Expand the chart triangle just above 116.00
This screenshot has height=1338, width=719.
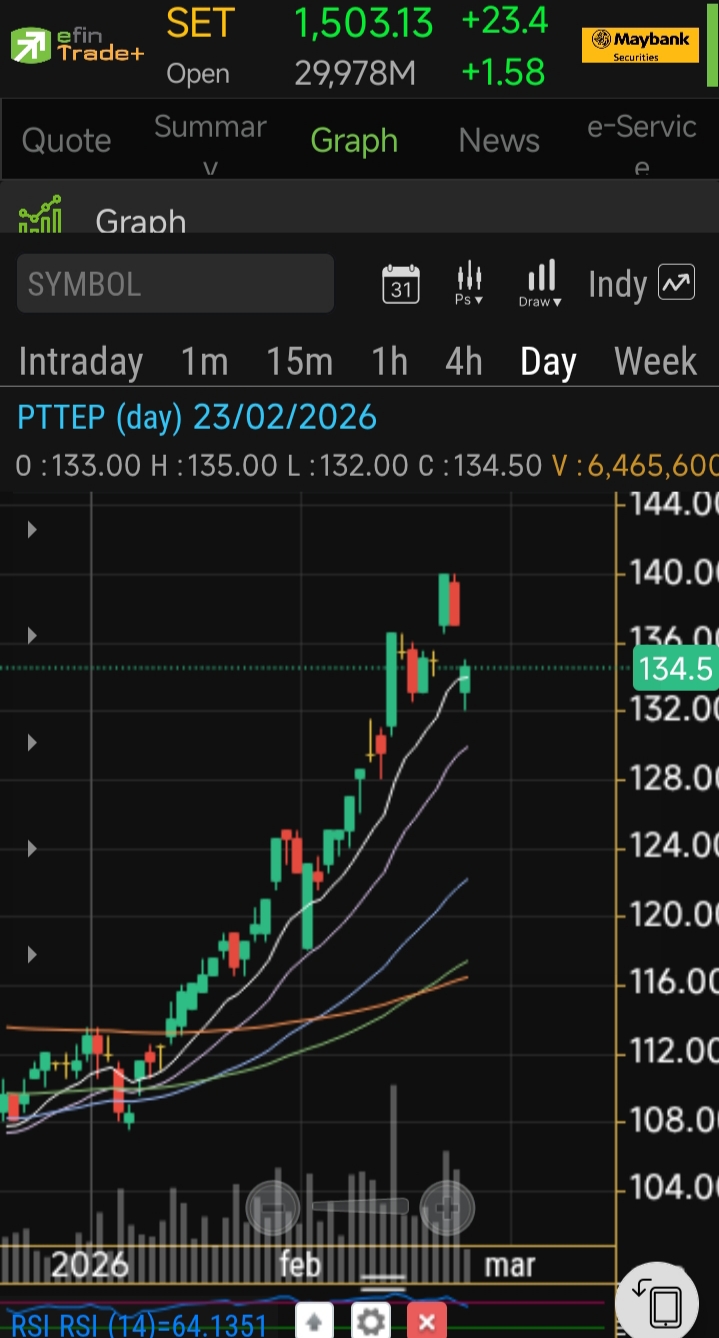[x=32, y=955]
